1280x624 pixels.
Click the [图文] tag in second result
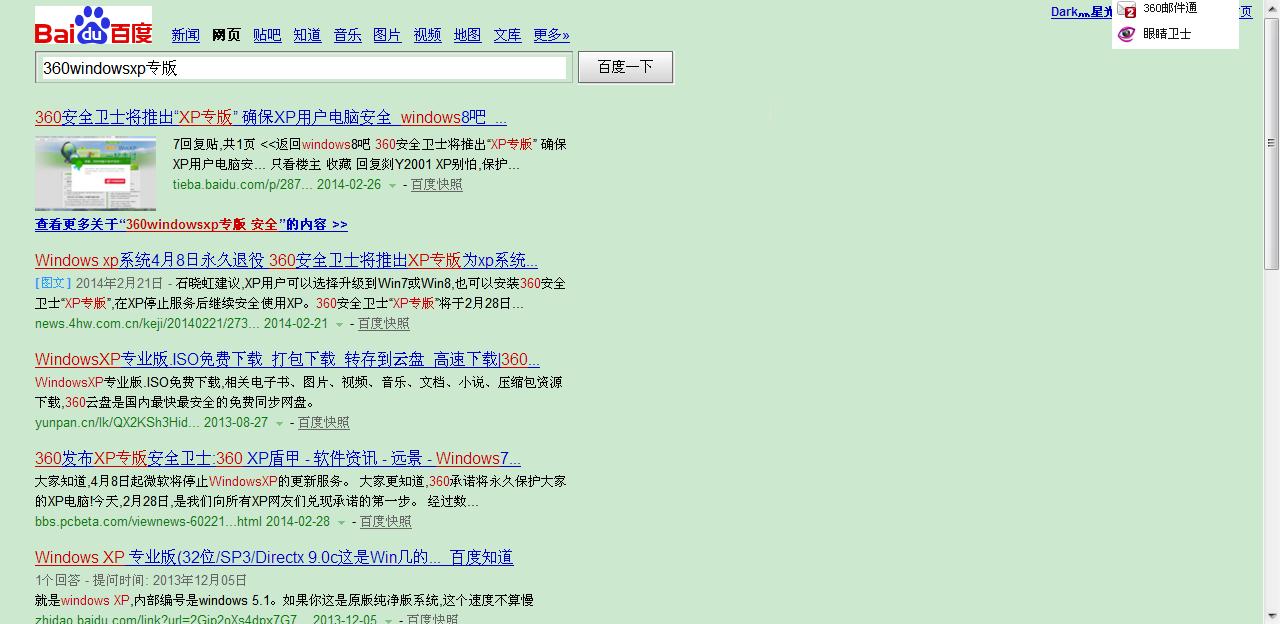pyautogui.click(x=53, y=283)
